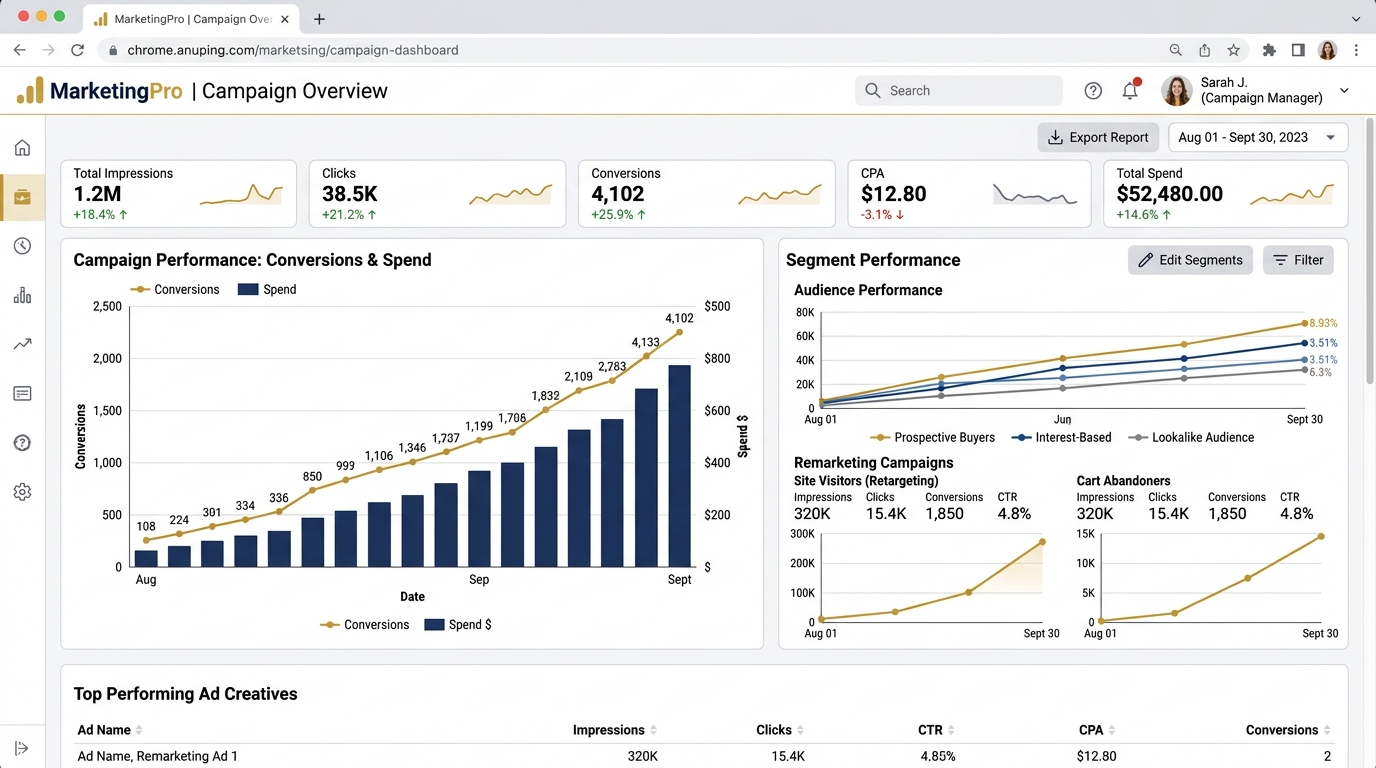Open the bar chart analytics sidebar icon
Image resolution: width=1376 pixels, height=768 pixels.
[22, 295]
